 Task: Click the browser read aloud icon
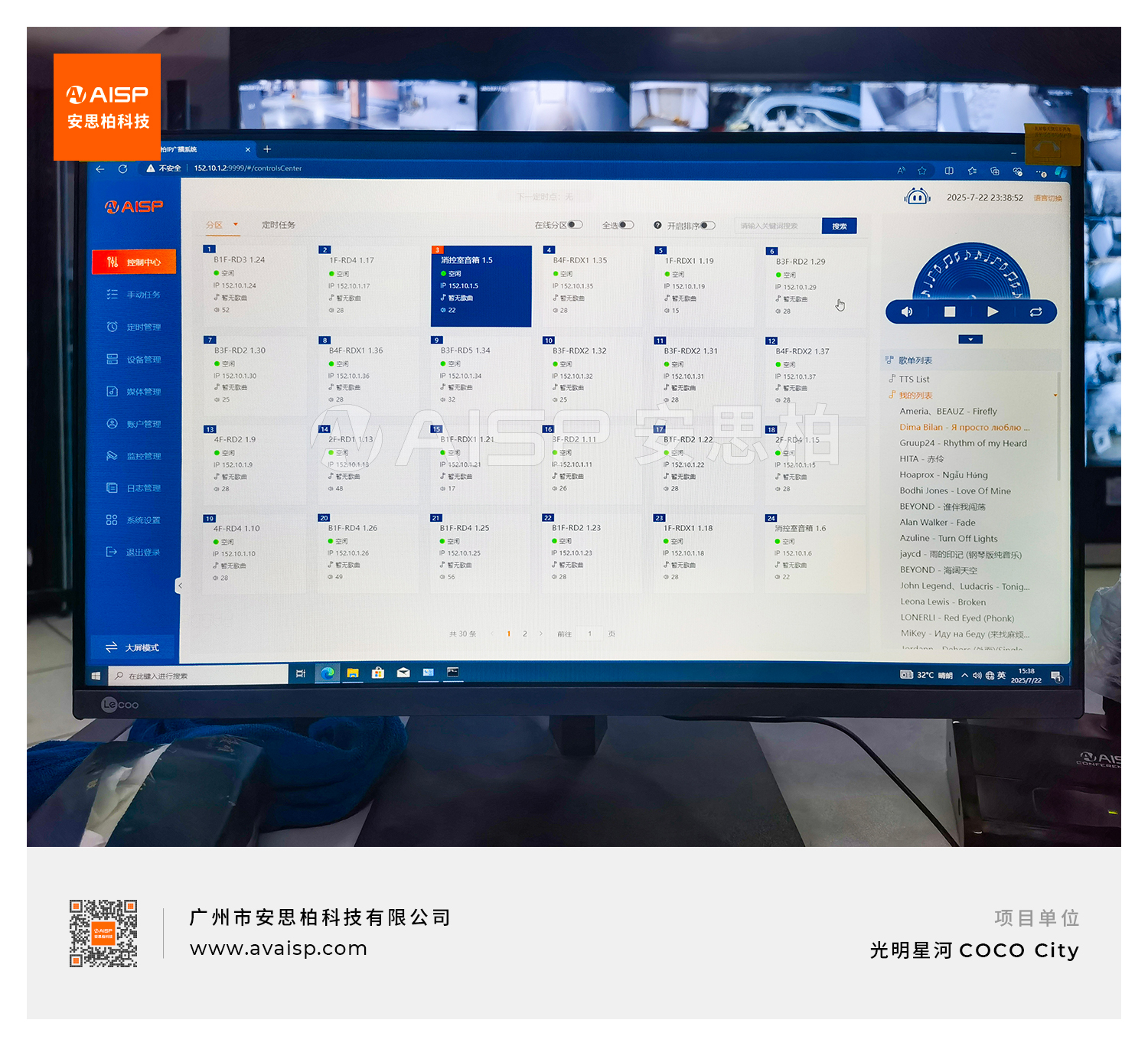pos(901,171)
